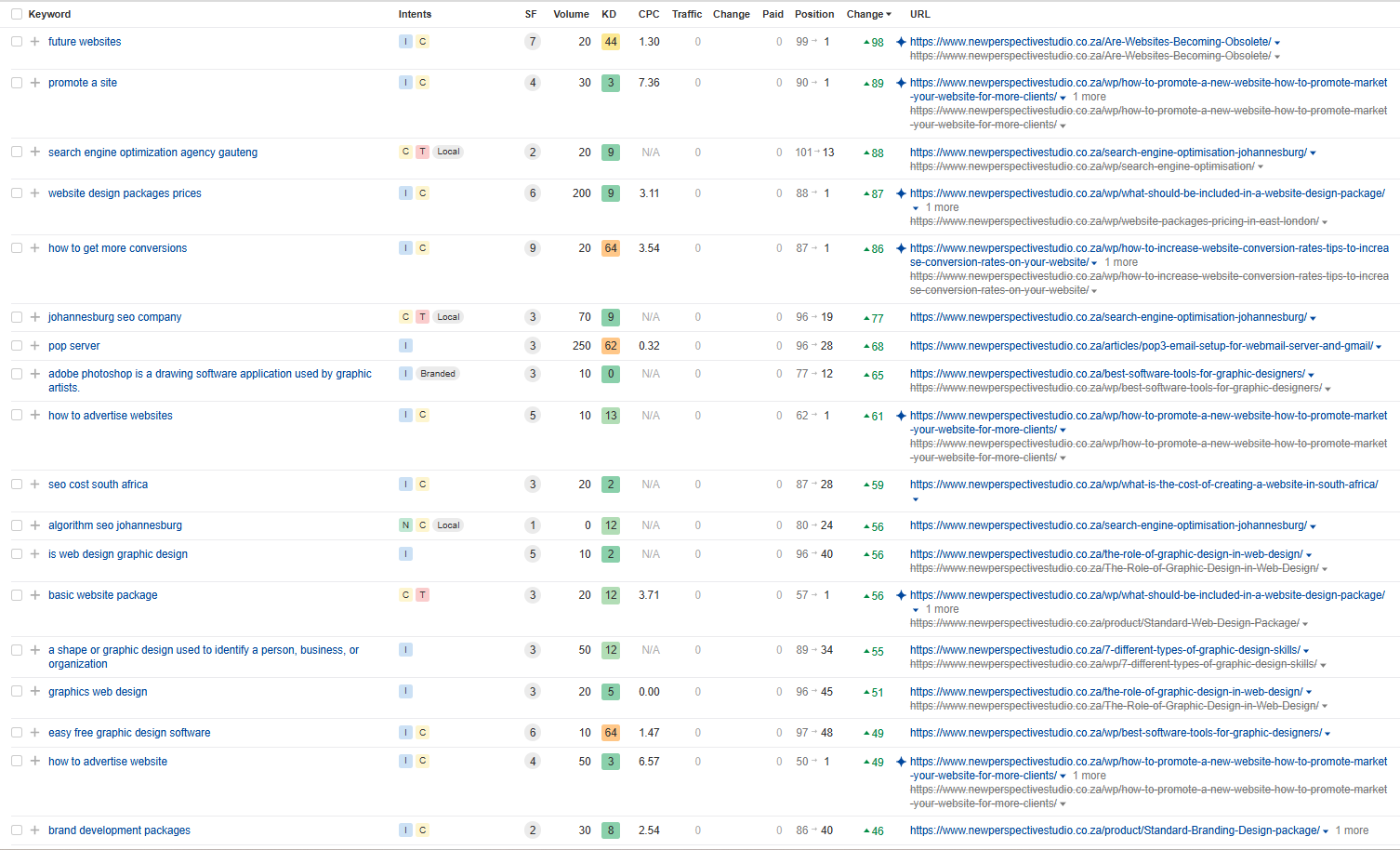The width and height of the screenshot is (1400, 850).
Task: Select the checkbox for 'seo cost south africa'
Action: pyautogui.click(x=17, y=485)
